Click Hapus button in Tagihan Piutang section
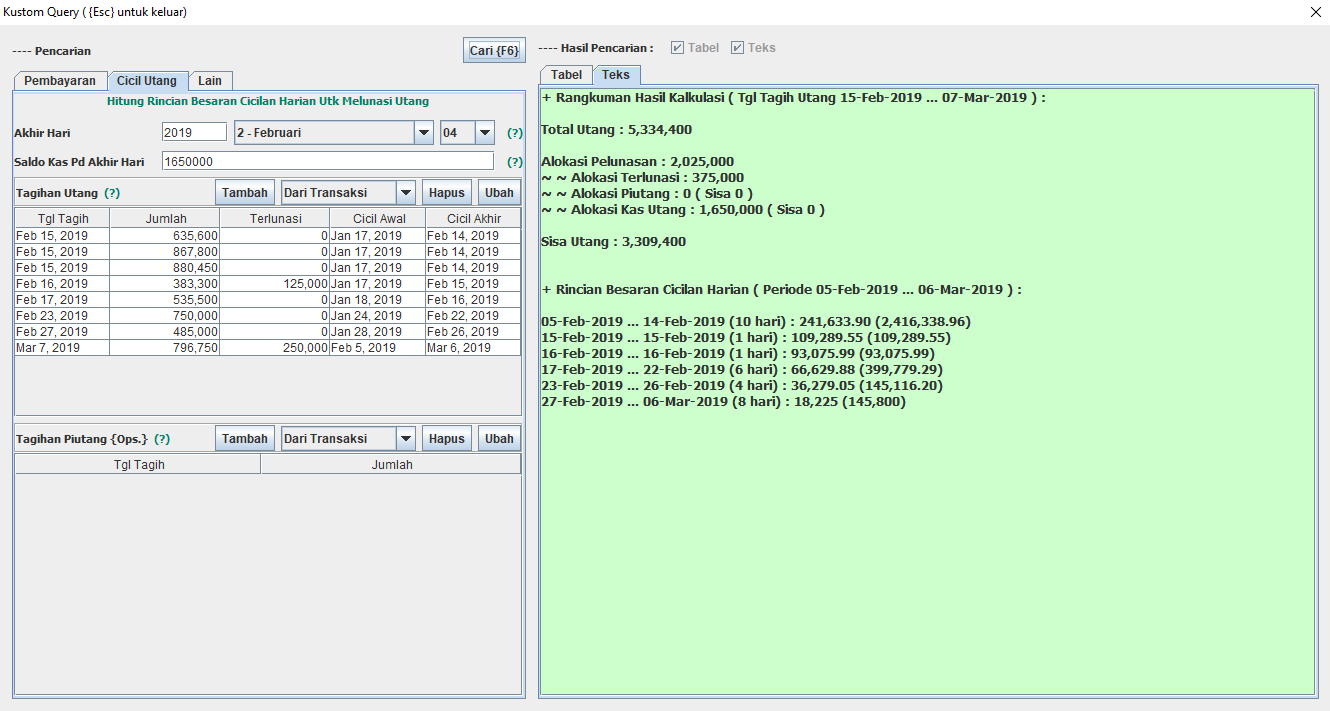This screenshot has width=1330, height=711. click(x=447, y=439)
